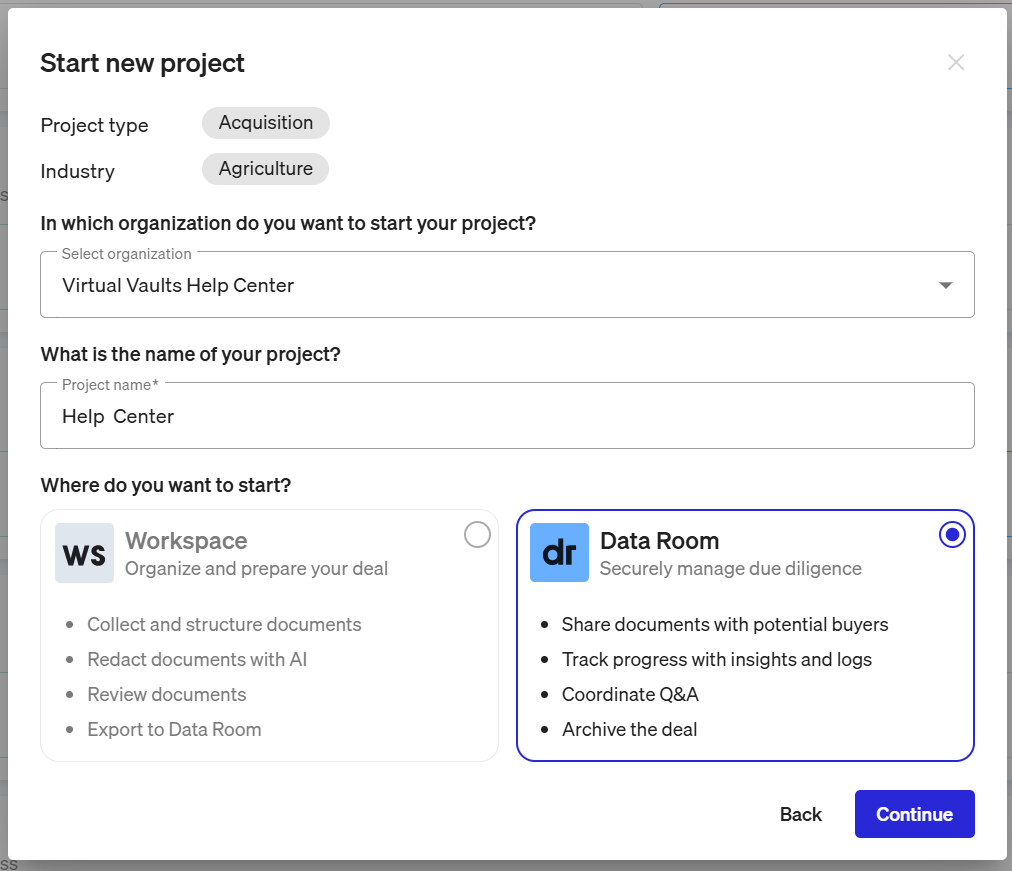Click 'Organize and prepare your deal' subtitle
This screenshot has height=871, width=1012.
256,568
